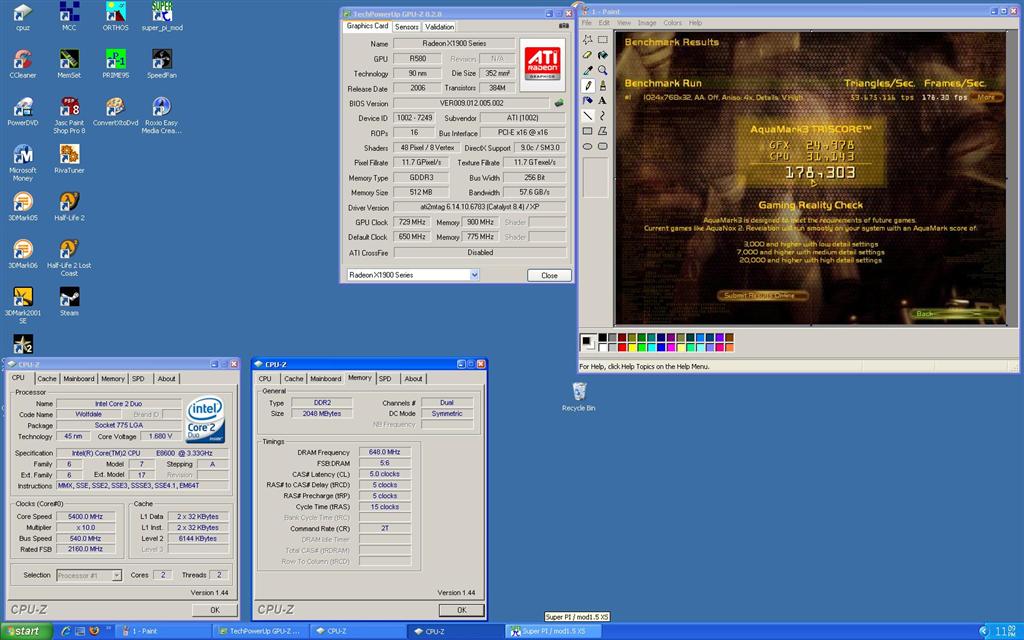Open the Recycle Bin
The width and height of the screenshot is (1024, 640).
point(579,396)
